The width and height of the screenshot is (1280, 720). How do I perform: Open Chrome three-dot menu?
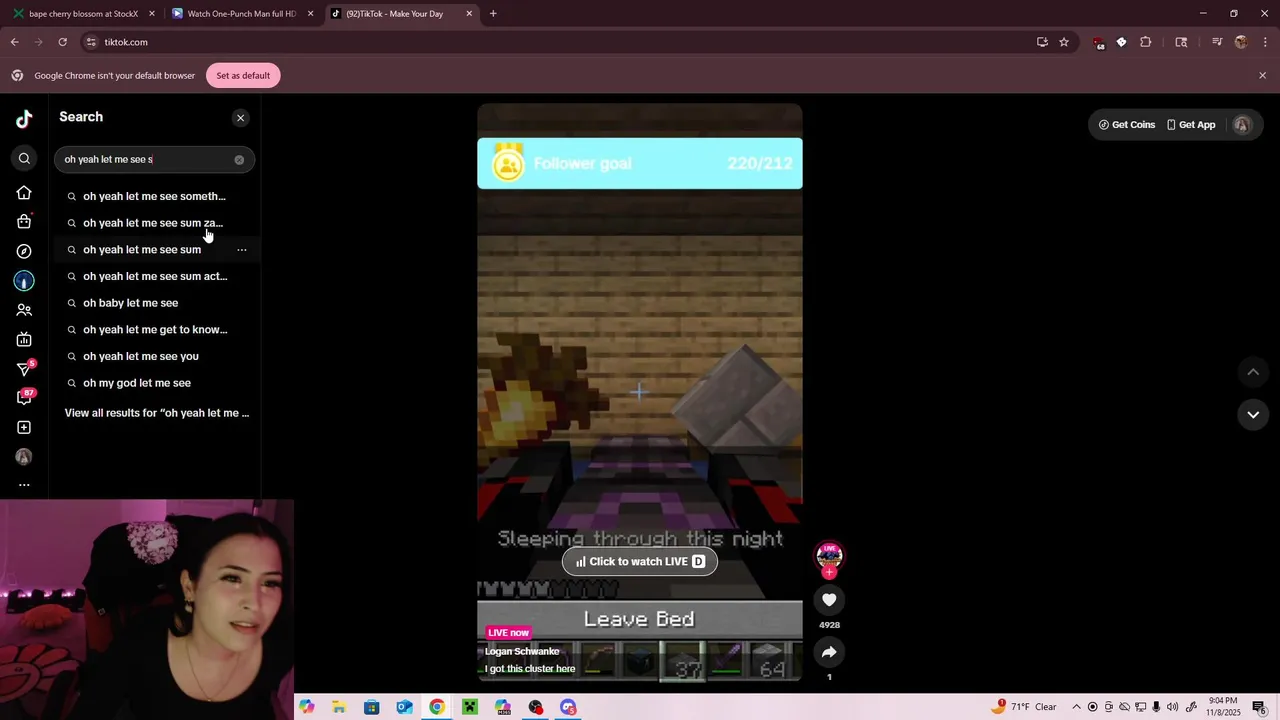click(1264, 42)
